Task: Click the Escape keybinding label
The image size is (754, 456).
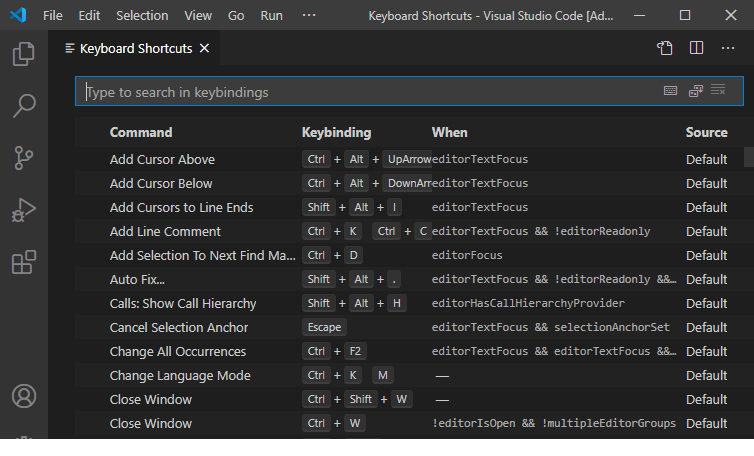Action: pos(324,327)
